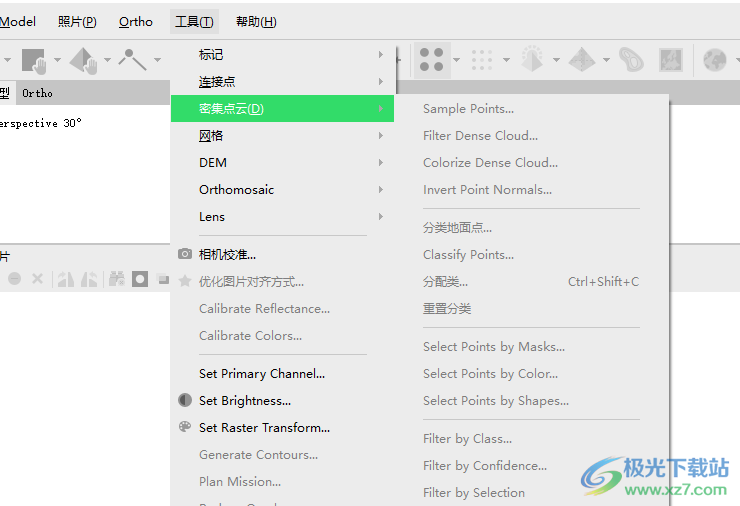The height and width of the screenshot is (506, 740).
Task: Click the globe basemap icon
Action: pos(715,60)
